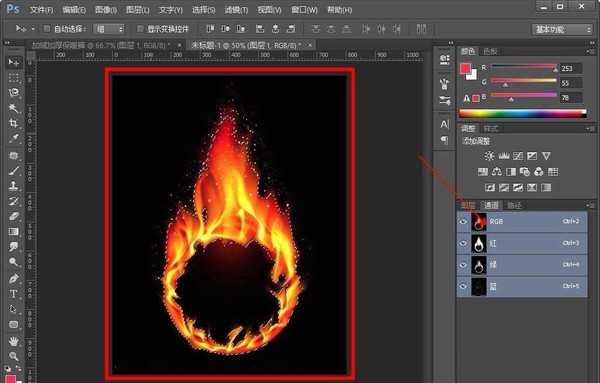Viewport: 600px width, 383px height.
Task: Select the 红 channel thumbnail
Action: (479, 243)
